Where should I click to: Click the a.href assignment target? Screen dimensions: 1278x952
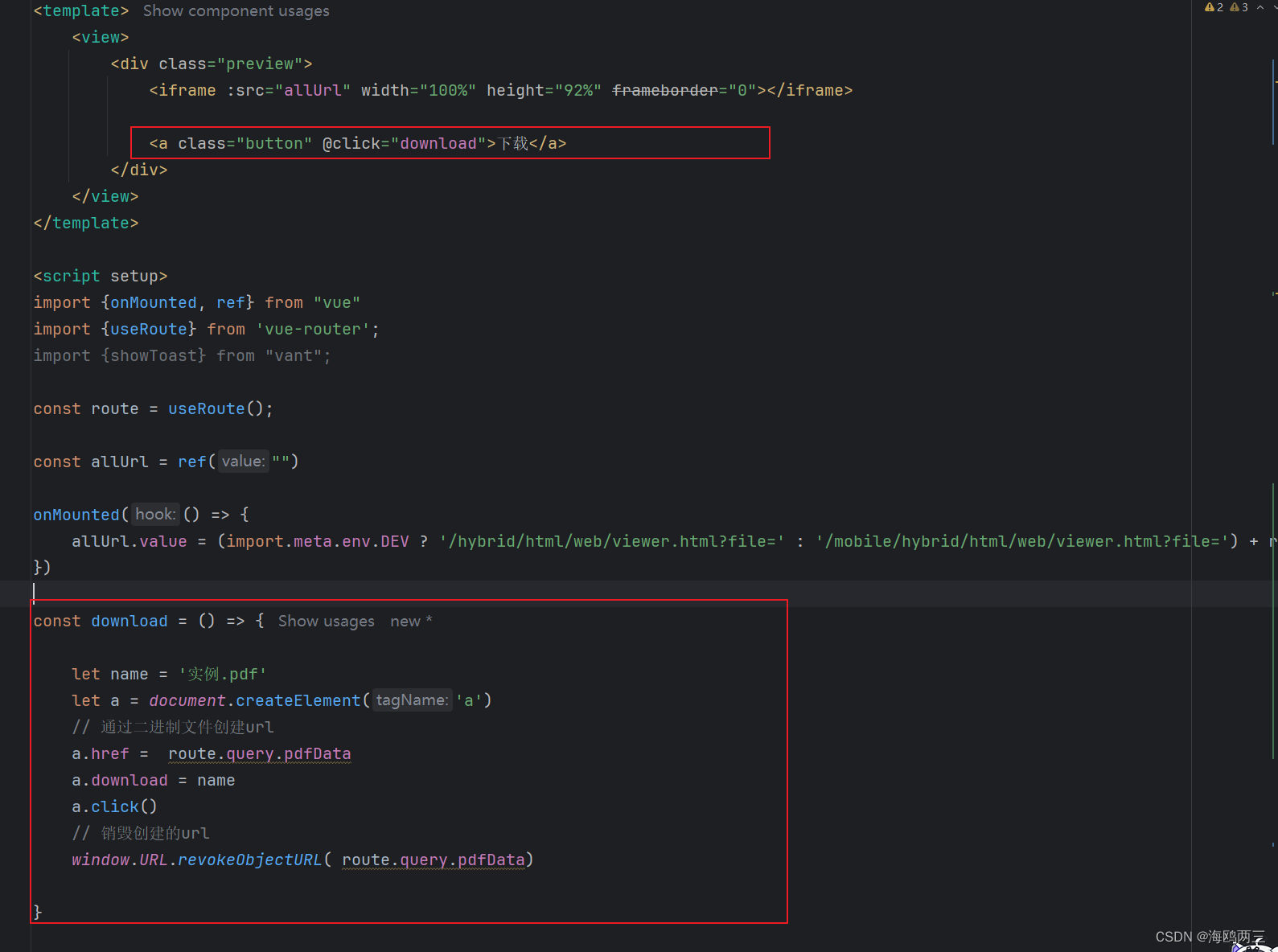tap(101, 754)
